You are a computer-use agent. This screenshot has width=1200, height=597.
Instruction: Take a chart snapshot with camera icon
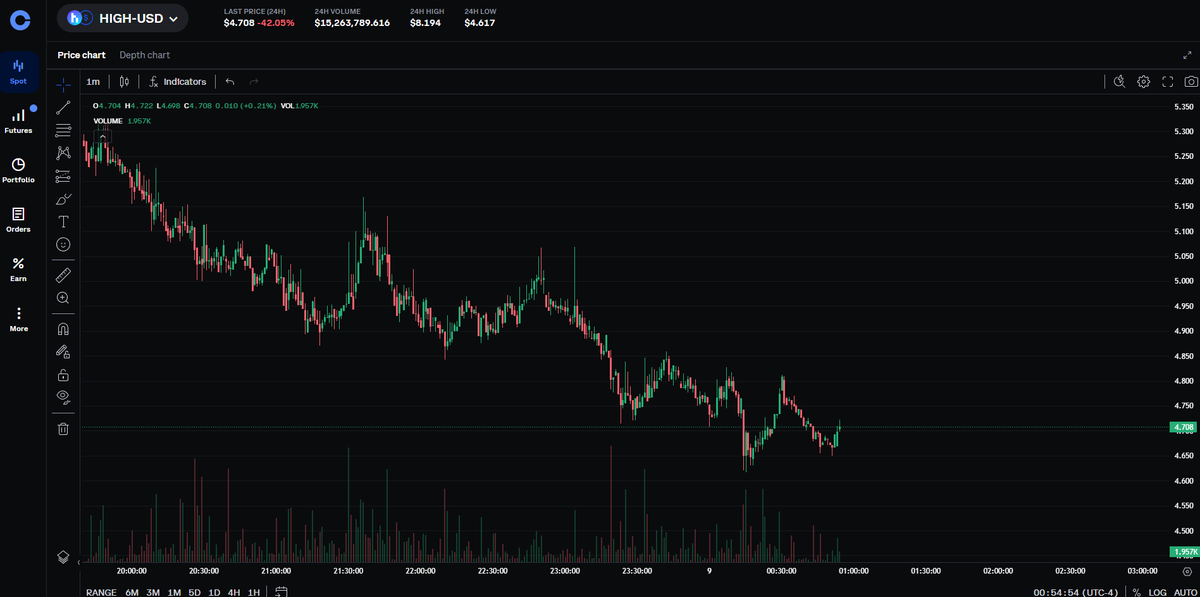pyautogui.click(x=1190, y=81)
